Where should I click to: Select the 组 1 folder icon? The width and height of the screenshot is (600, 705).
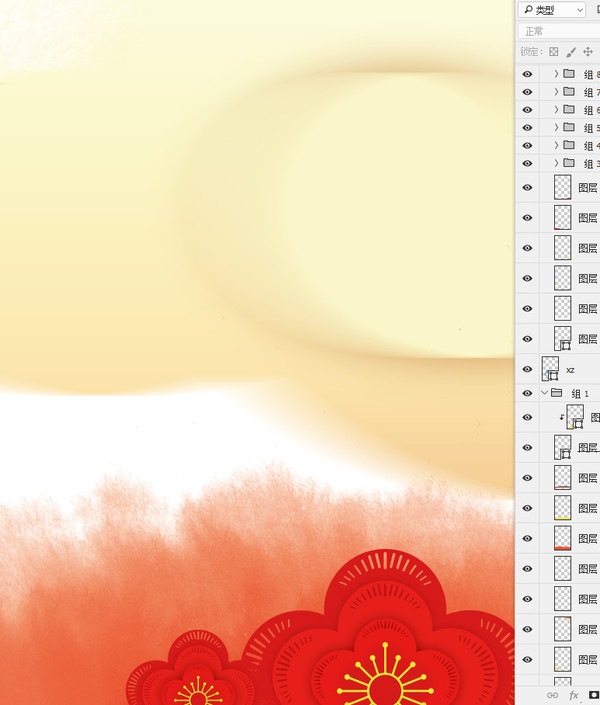point(557,393)
